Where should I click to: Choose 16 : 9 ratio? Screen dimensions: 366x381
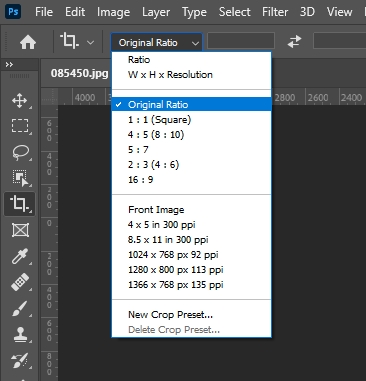[192, 180]
